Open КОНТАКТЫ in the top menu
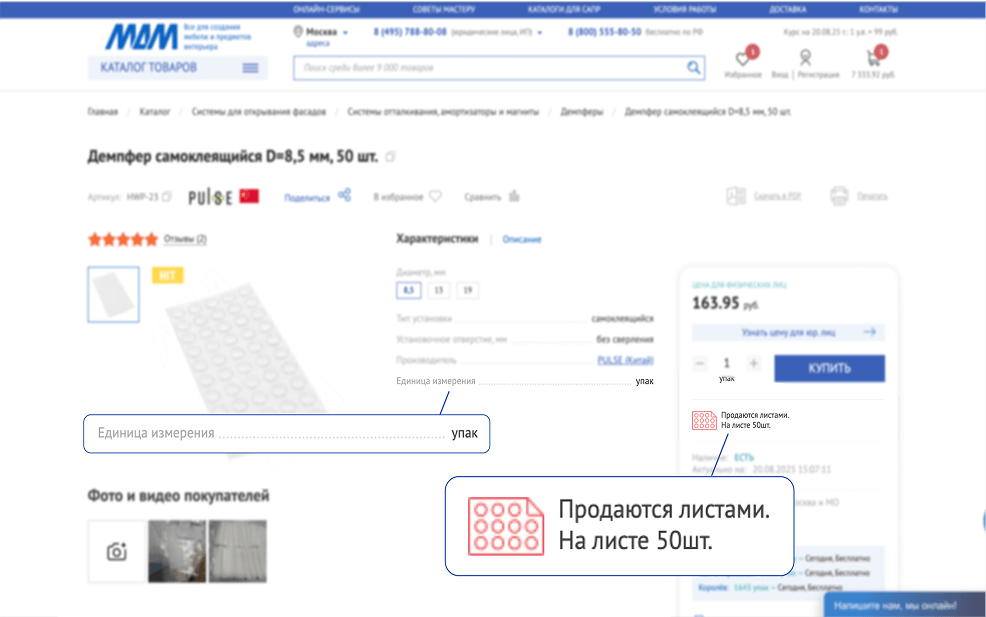Screen dimensions: 986x617 [878, 9]
